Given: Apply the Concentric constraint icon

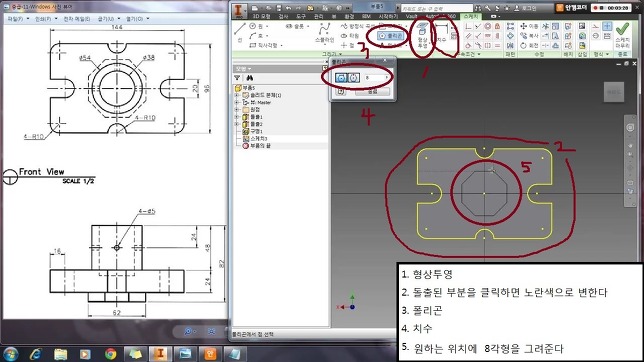Looking at the screenshot, I should 488,27.
